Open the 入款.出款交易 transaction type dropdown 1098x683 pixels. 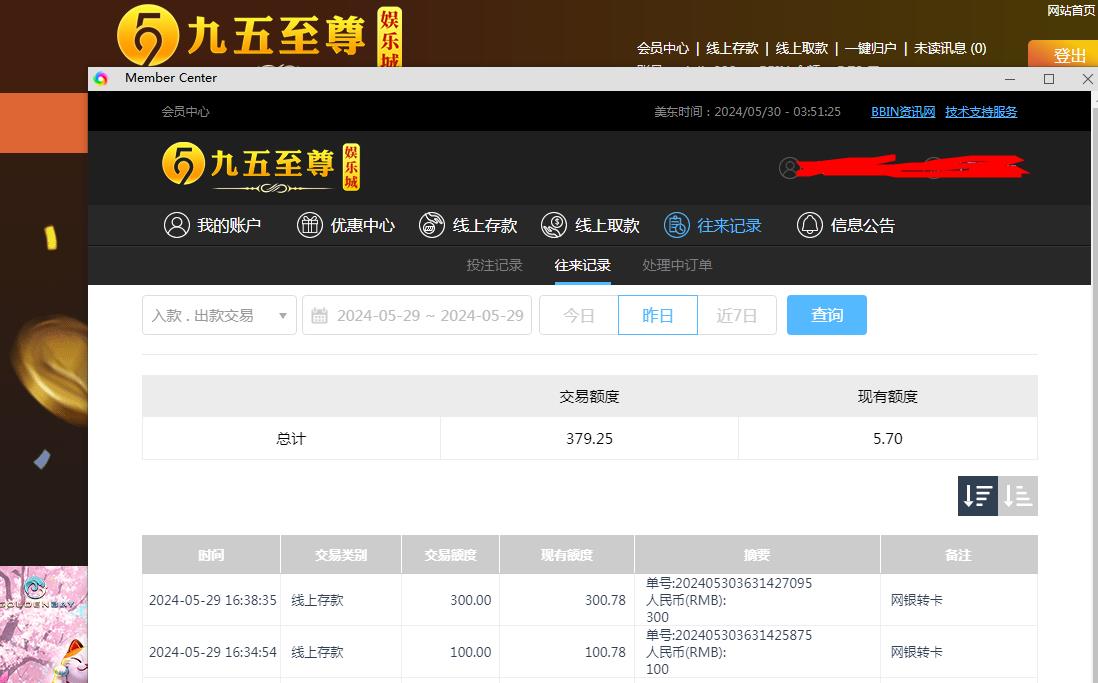click(218, 314)
